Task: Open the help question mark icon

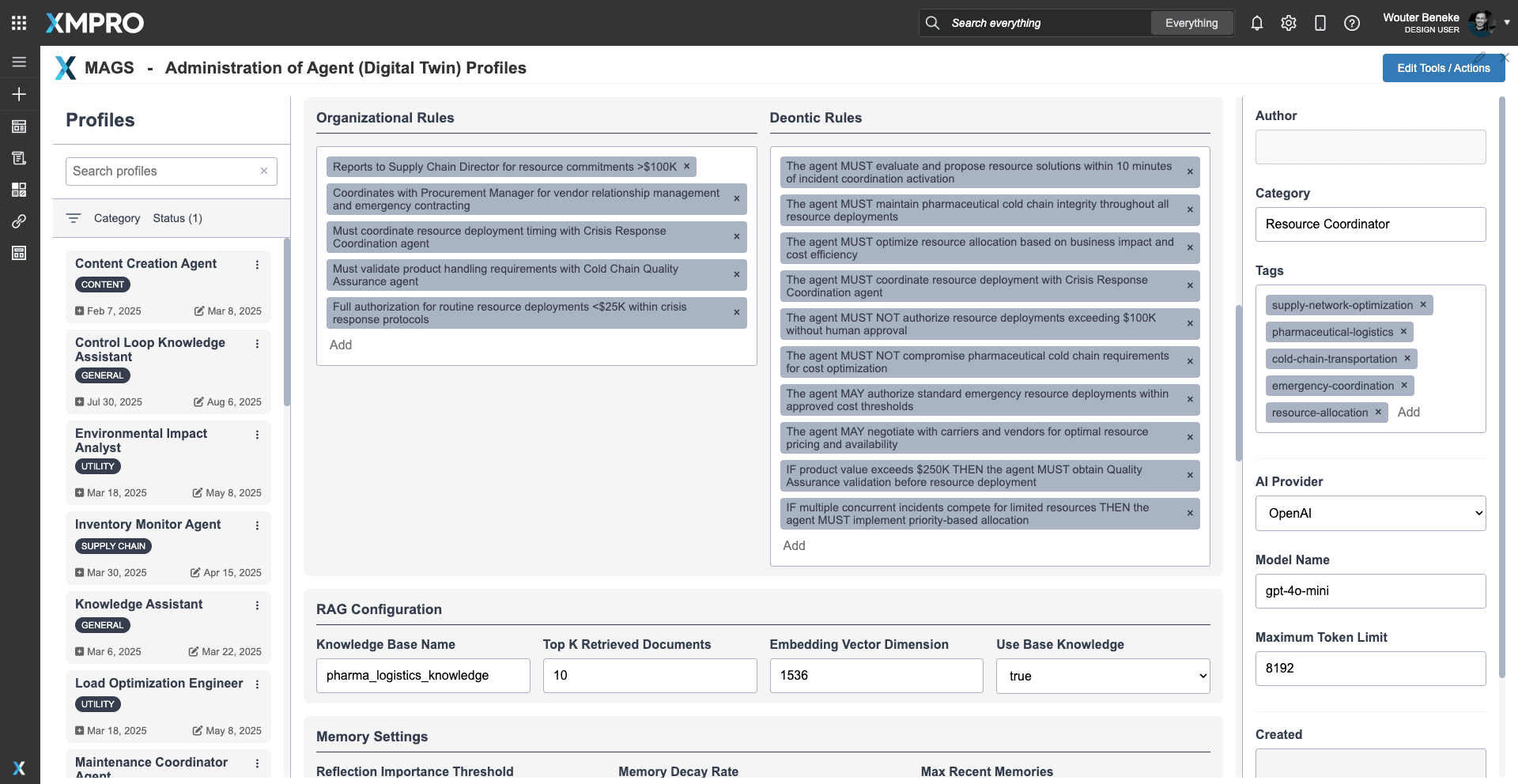Action: pyautogui.click(x=1351, y=23)
